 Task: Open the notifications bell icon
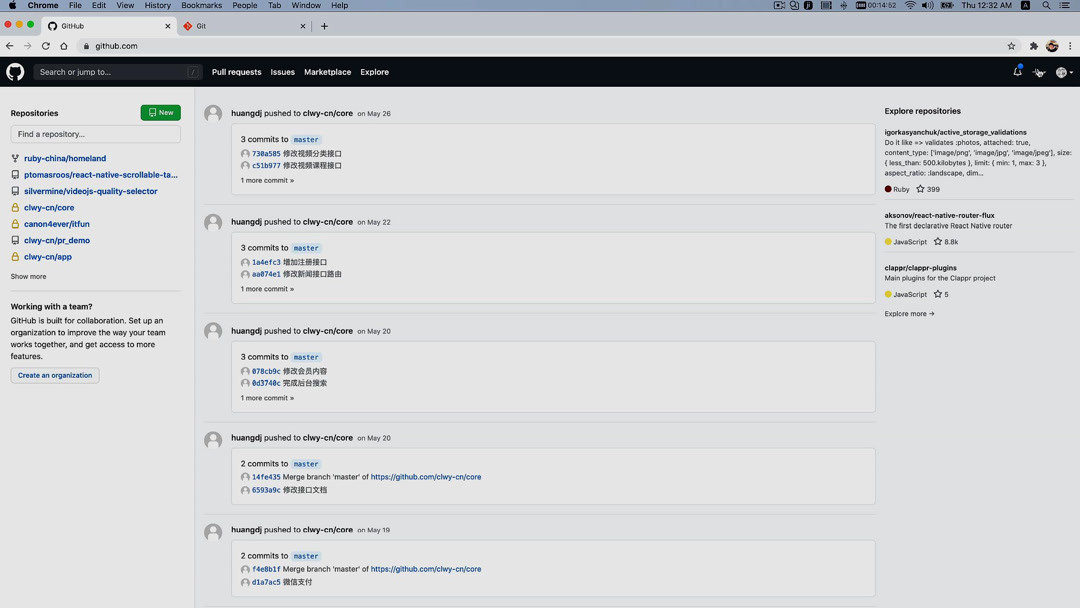(1017, 72)
